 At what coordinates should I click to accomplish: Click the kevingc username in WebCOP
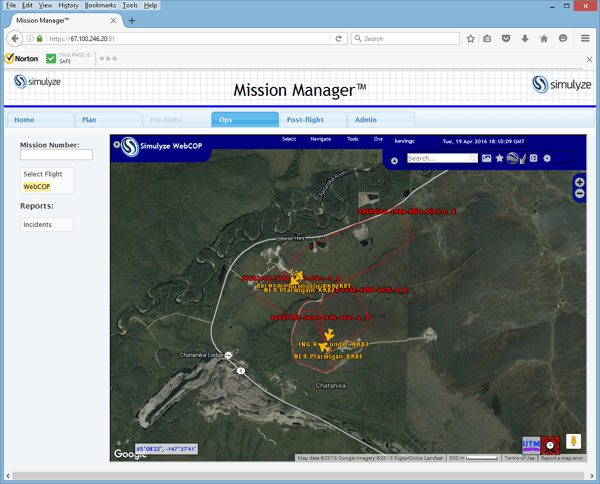405,141
